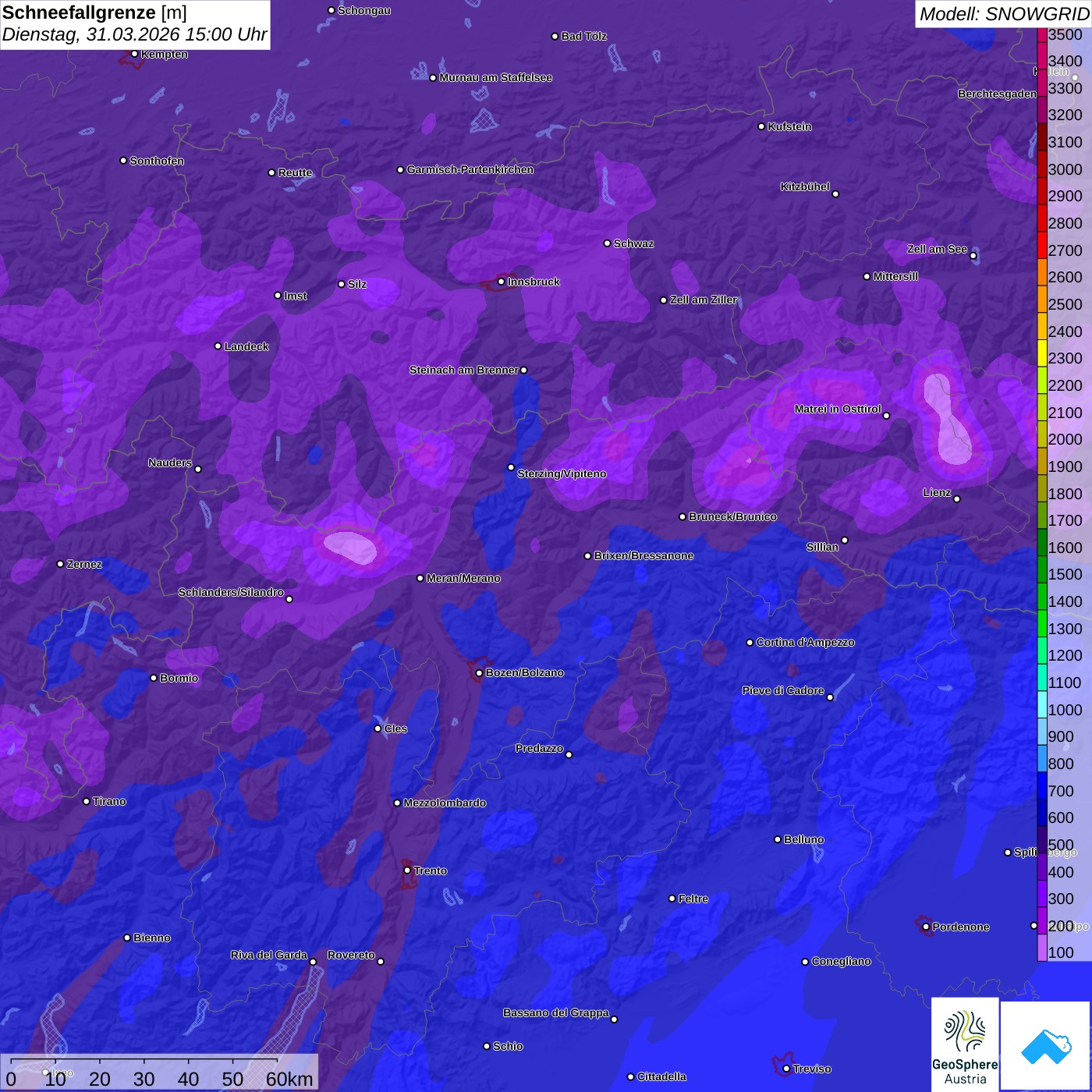Click the GeoSphere Austria logo
This screenshot has height=1092, width=1092.
pyautogui.click(x=965, y=1044)
